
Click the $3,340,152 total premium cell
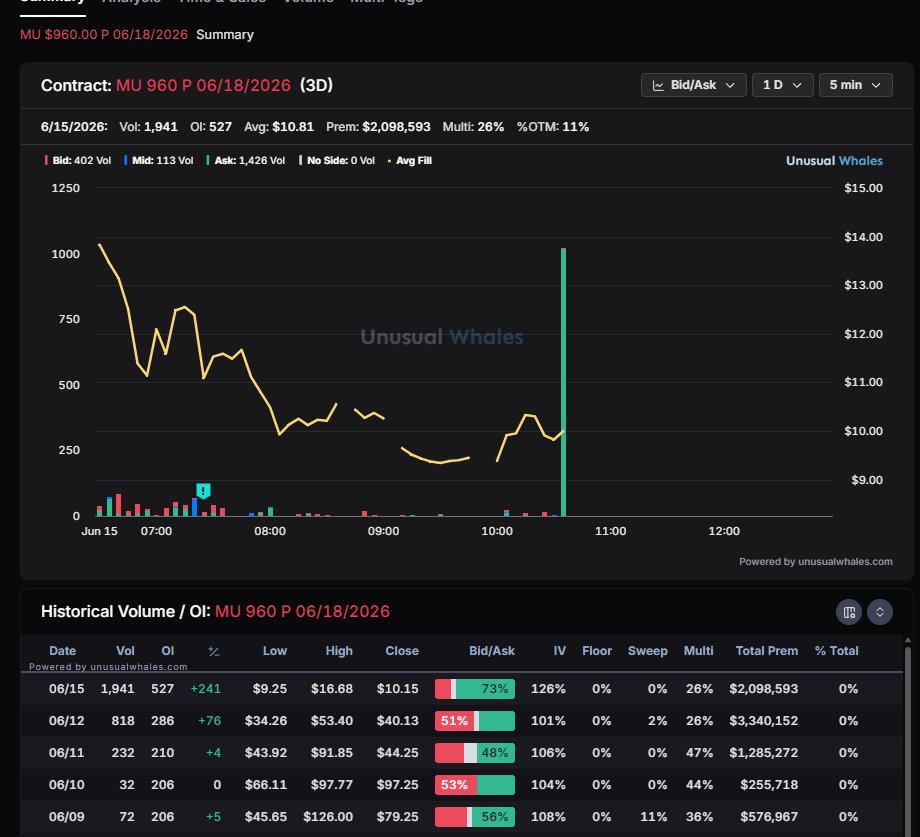(763, 721)
